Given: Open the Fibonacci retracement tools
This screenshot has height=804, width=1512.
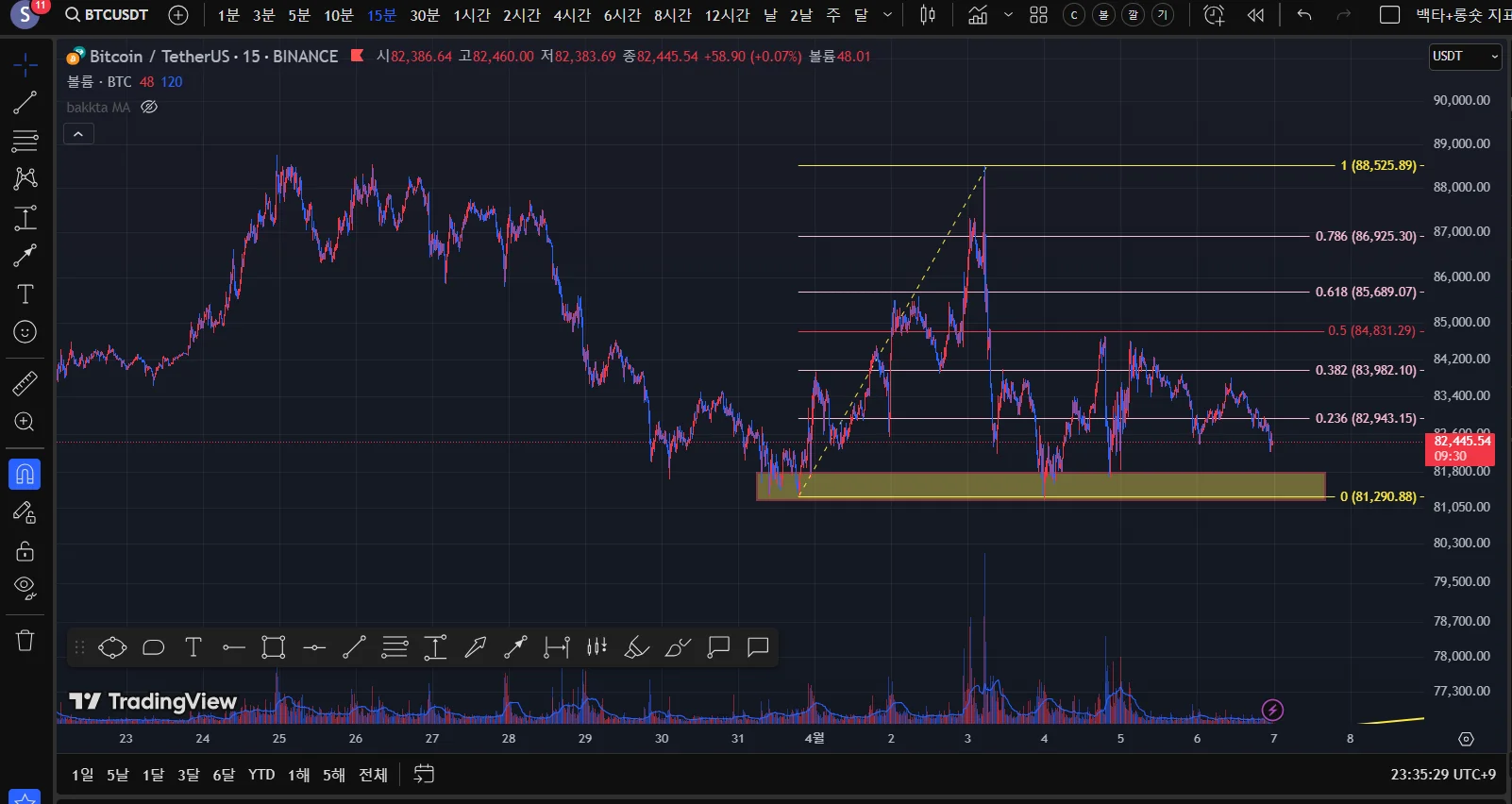Looking at the screenshot, I should click(x=25, y=141).
